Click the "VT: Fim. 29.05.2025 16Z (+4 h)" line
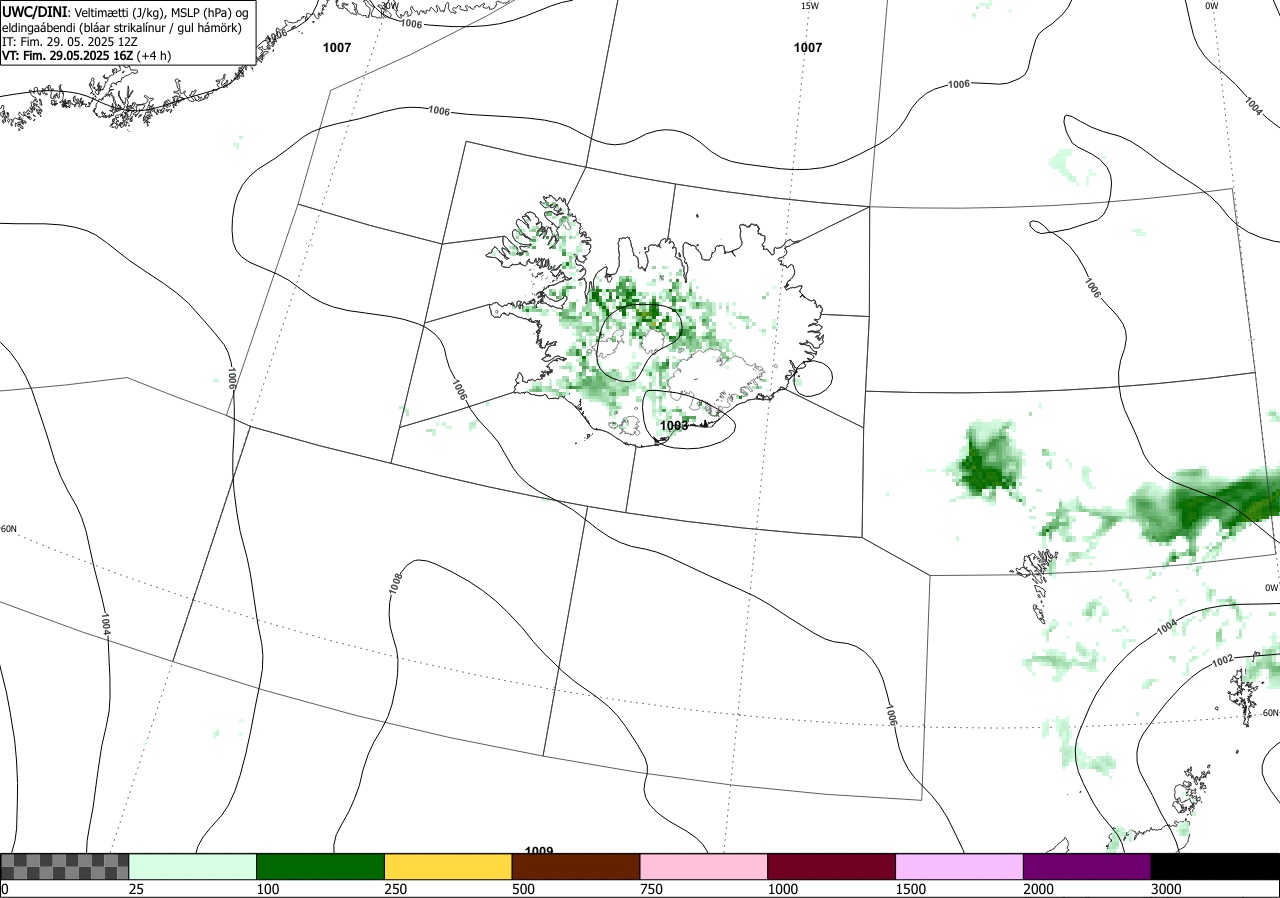1280x898 pixels. pos(87,56)
